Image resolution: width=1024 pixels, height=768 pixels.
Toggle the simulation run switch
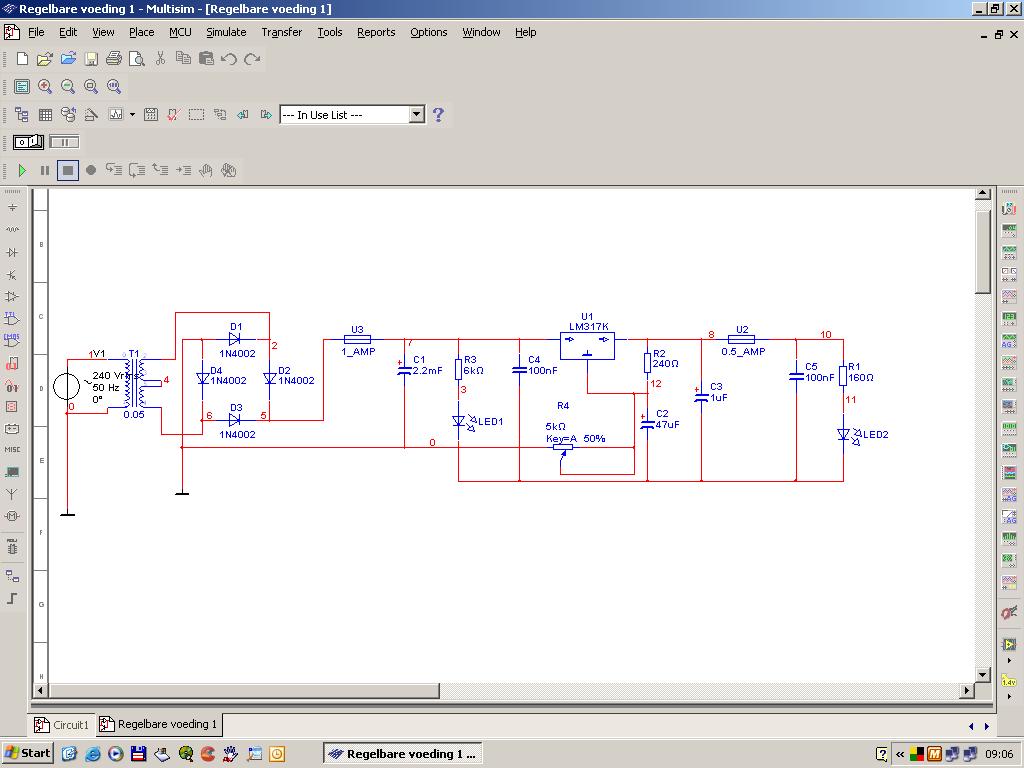click(28, 142)
